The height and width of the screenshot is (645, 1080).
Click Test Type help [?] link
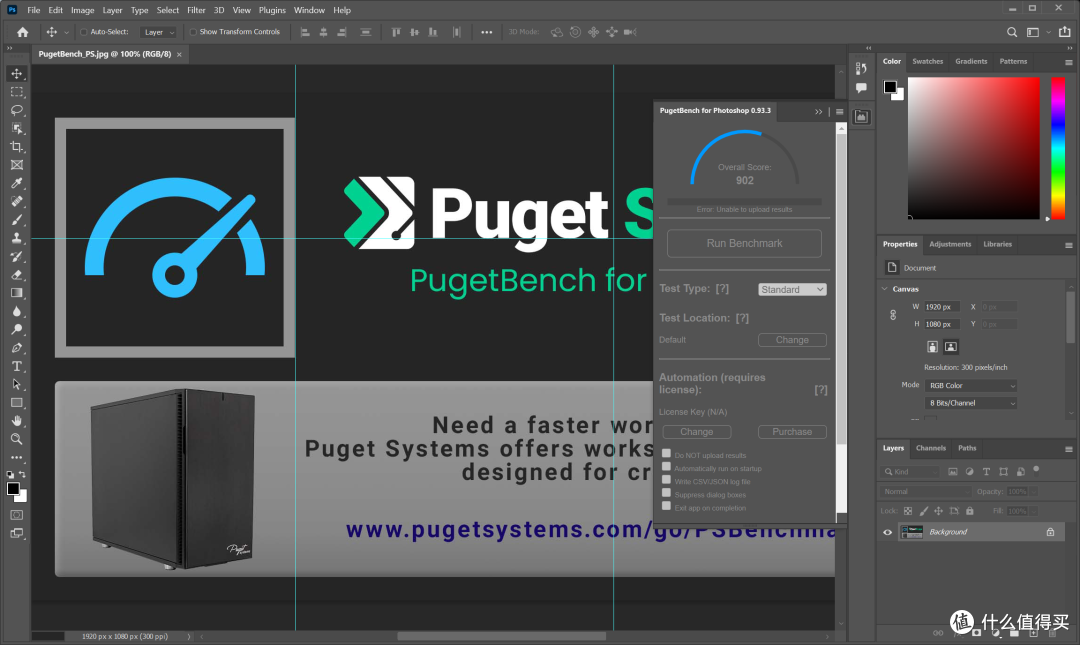pyautogui.click(x=722, y=289)
